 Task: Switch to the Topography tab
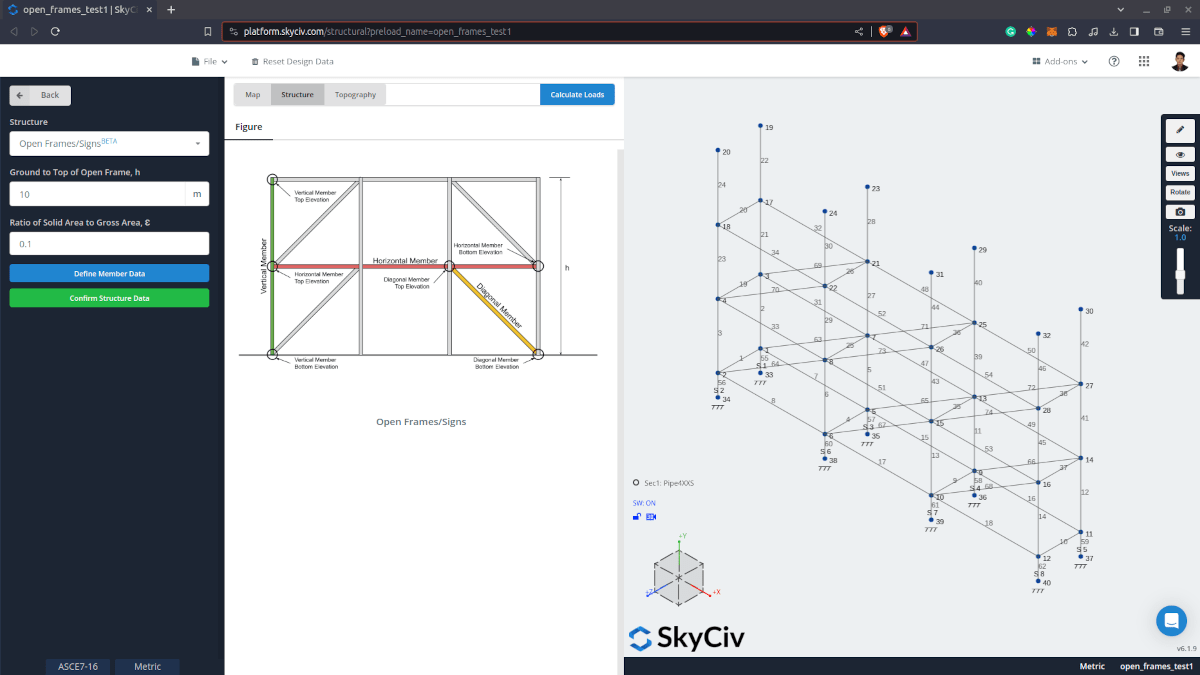[355, 95]
